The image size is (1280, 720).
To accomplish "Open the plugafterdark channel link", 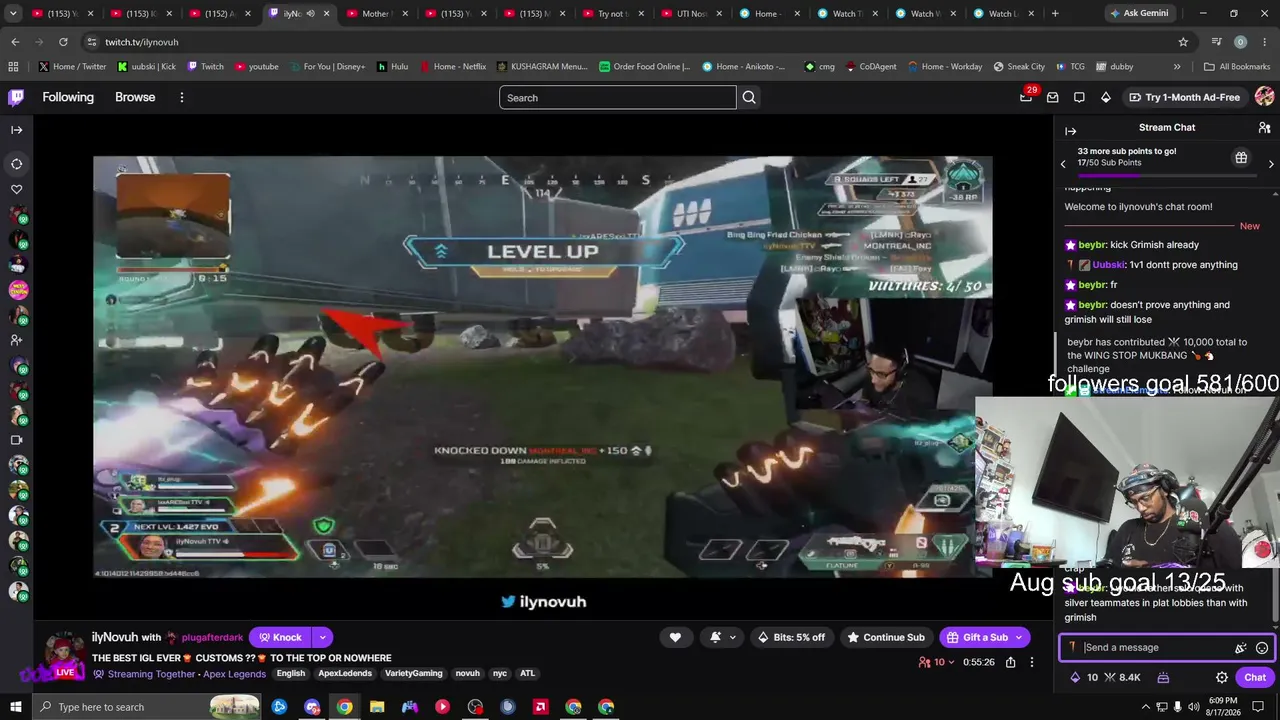I will pyautogui.click(x=212, y=637).
